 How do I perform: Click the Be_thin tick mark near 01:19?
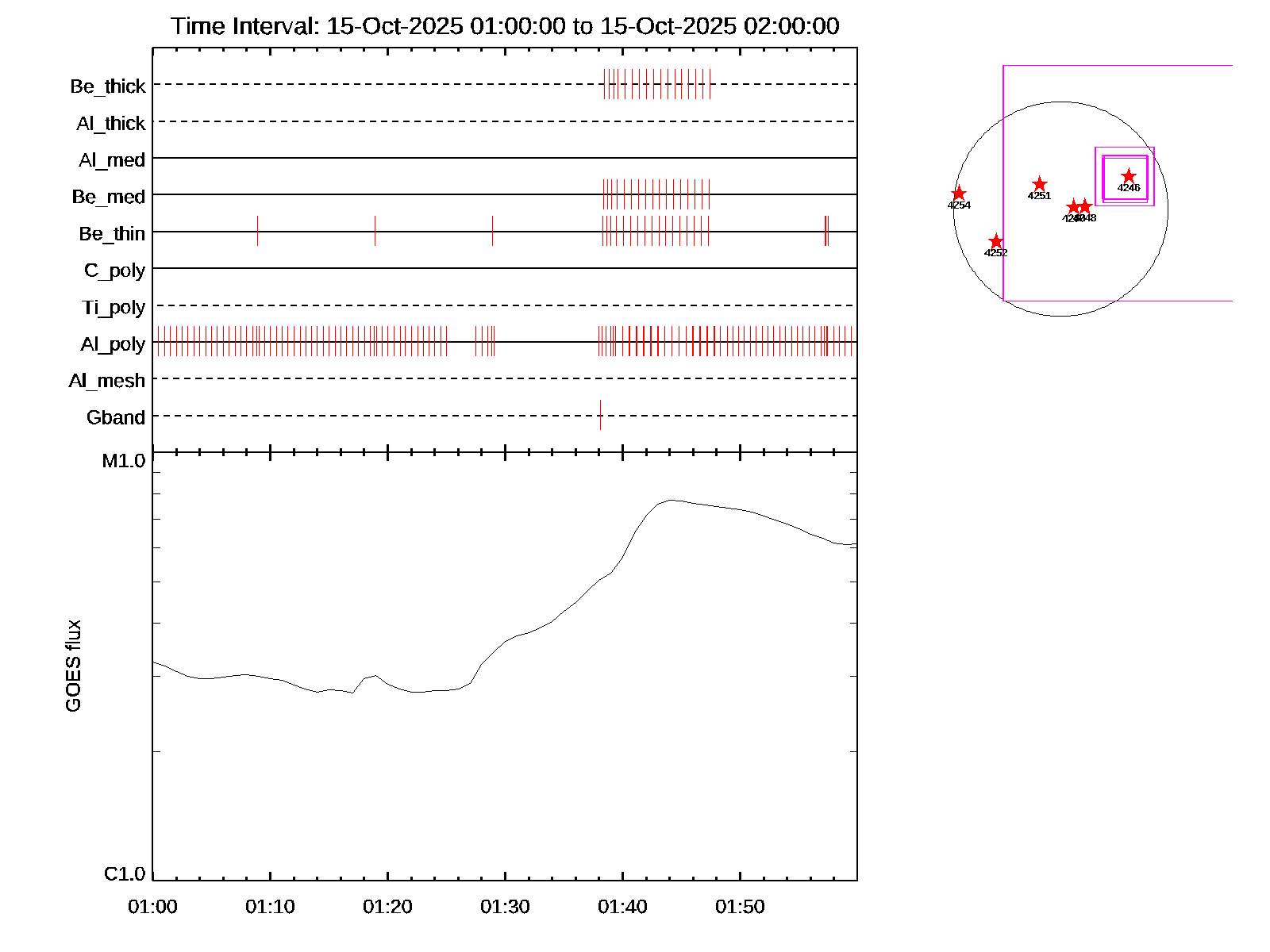(375, 231)
